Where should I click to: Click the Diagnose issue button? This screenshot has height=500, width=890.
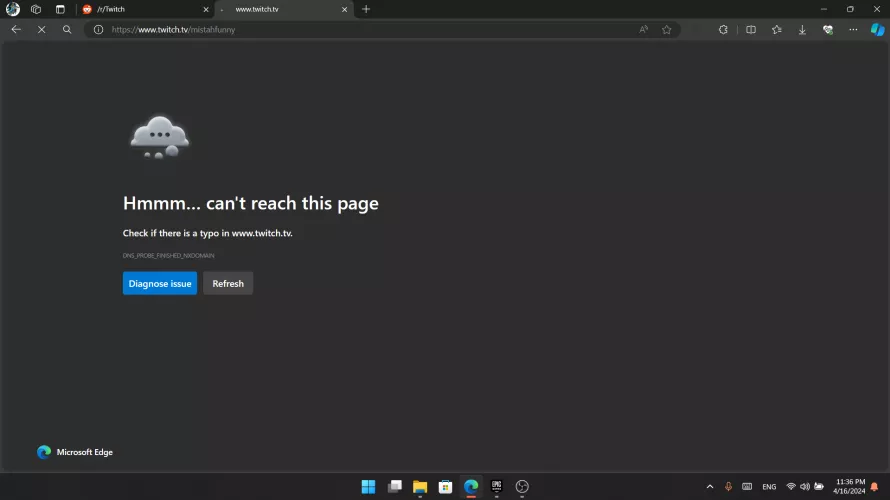(x=159, y=283)
